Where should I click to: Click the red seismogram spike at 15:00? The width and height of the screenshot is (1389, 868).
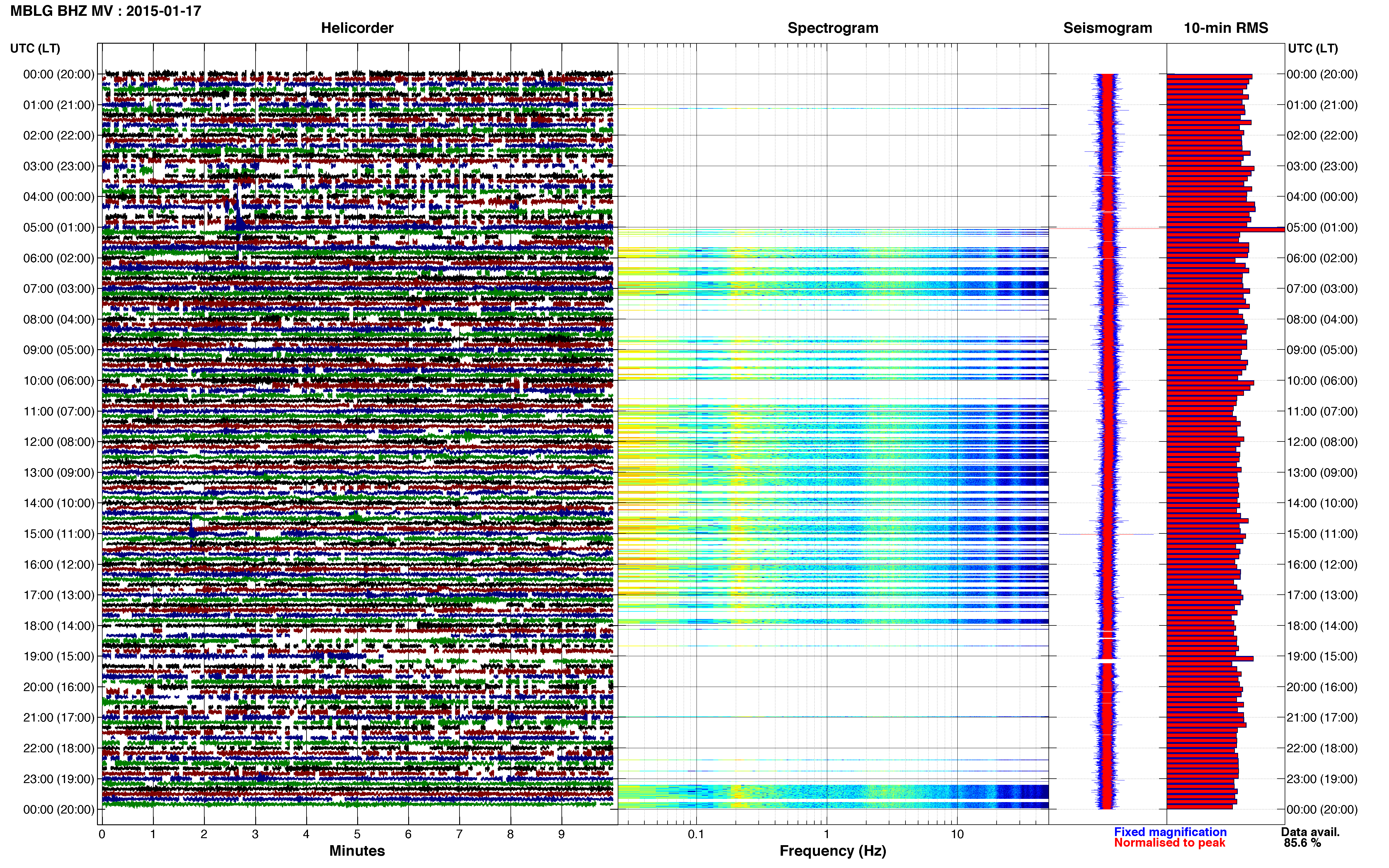pyautogui.click(x=1107, y=534)
